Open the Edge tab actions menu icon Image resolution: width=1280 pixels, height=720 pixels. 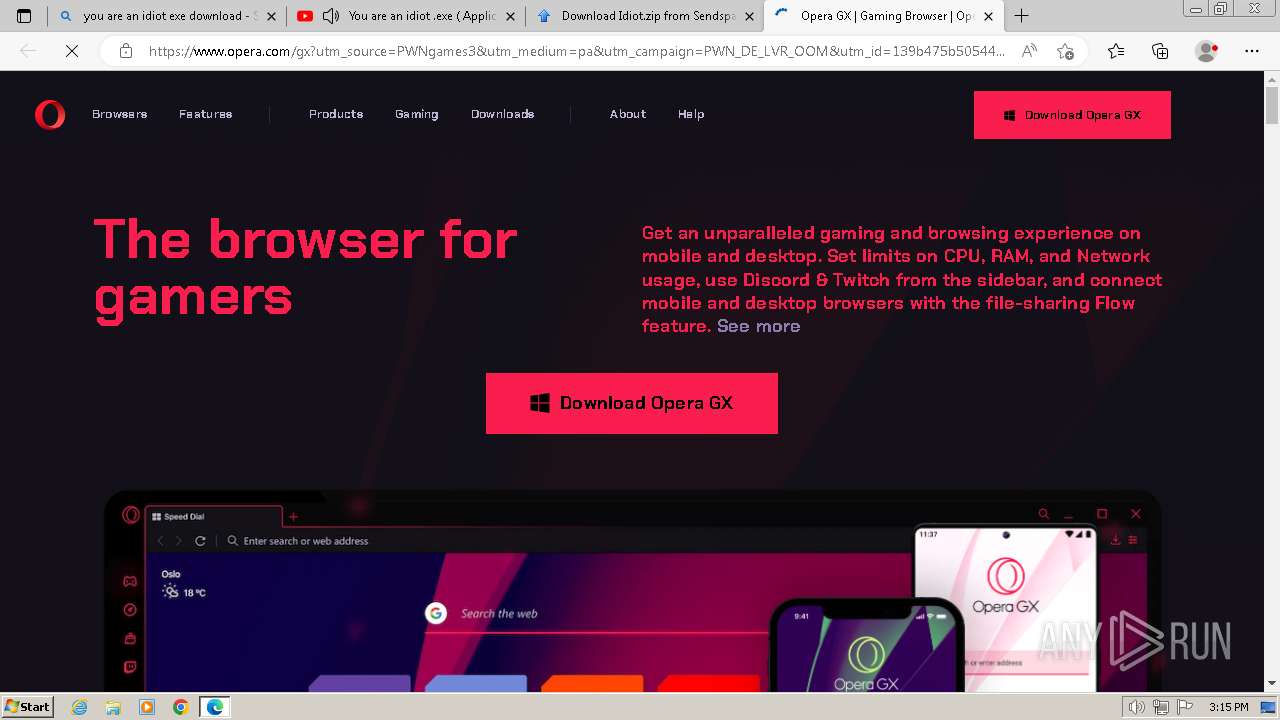[24, 16]
